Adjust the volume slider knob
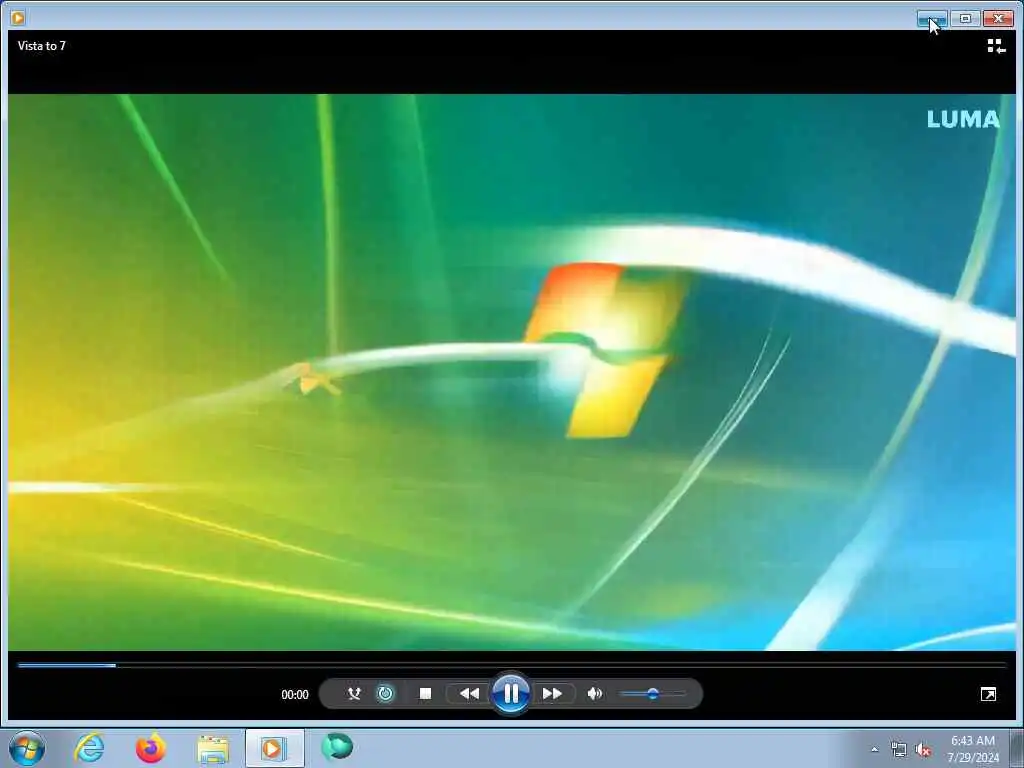 [652, 694]
